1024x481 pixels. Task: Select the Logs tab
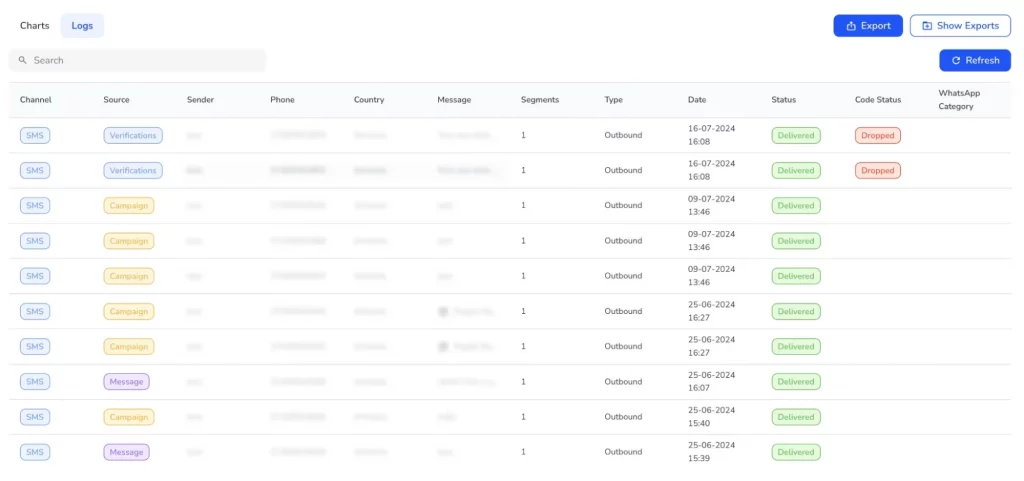point(82,26)
